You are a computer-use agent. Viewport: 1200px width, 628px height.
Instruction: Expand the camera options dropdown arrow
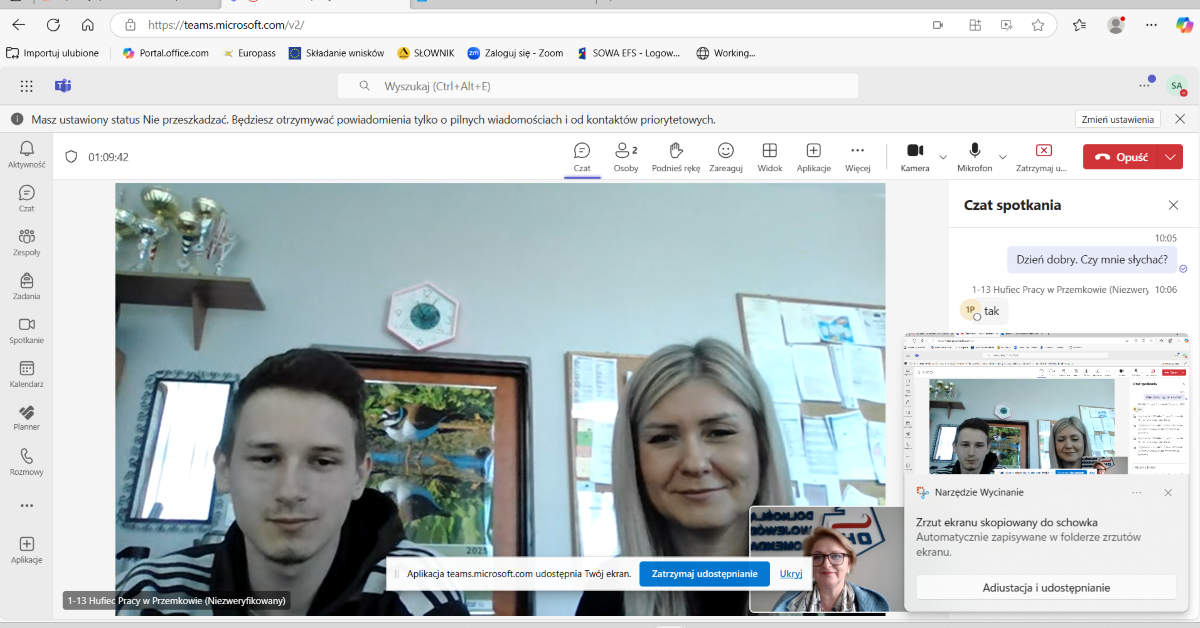(943, 157)
